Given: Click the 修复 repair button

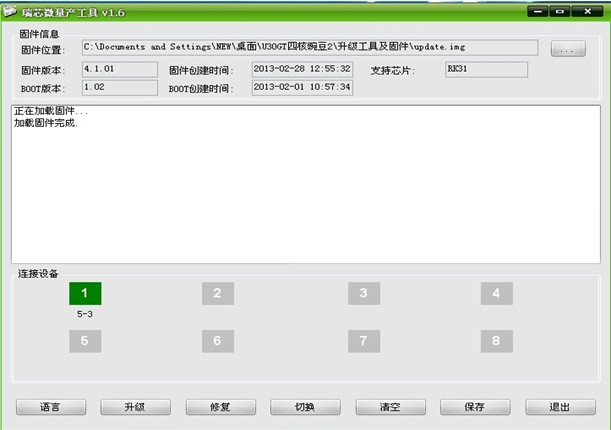Looking at the screenshot, I should click(x=221, y=407).
